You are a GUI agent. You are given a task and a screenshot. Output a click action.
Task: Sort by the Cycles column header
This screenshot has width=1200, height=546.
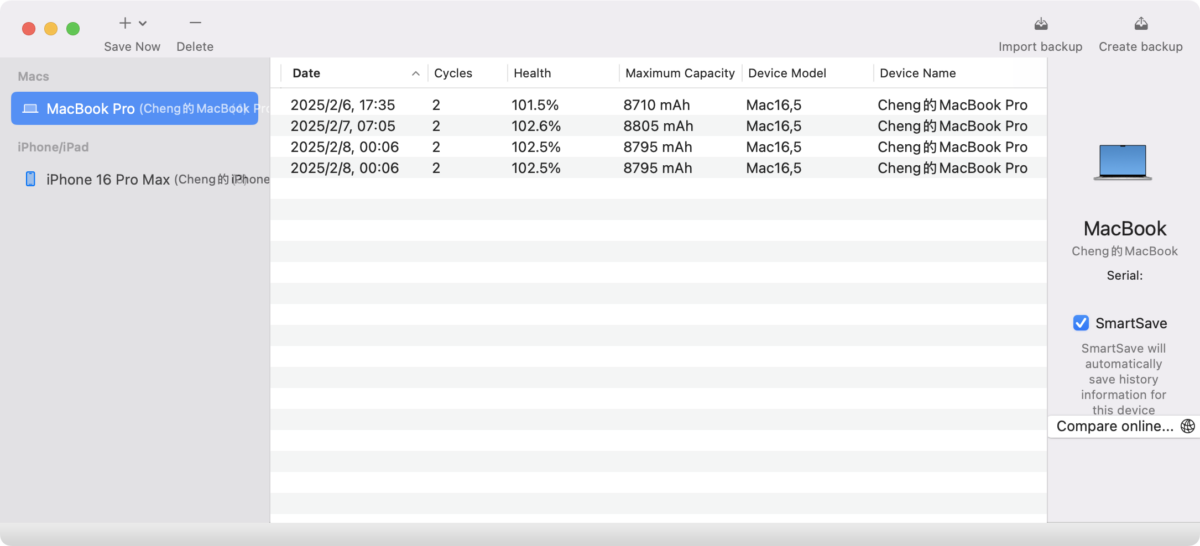point(467,73)
